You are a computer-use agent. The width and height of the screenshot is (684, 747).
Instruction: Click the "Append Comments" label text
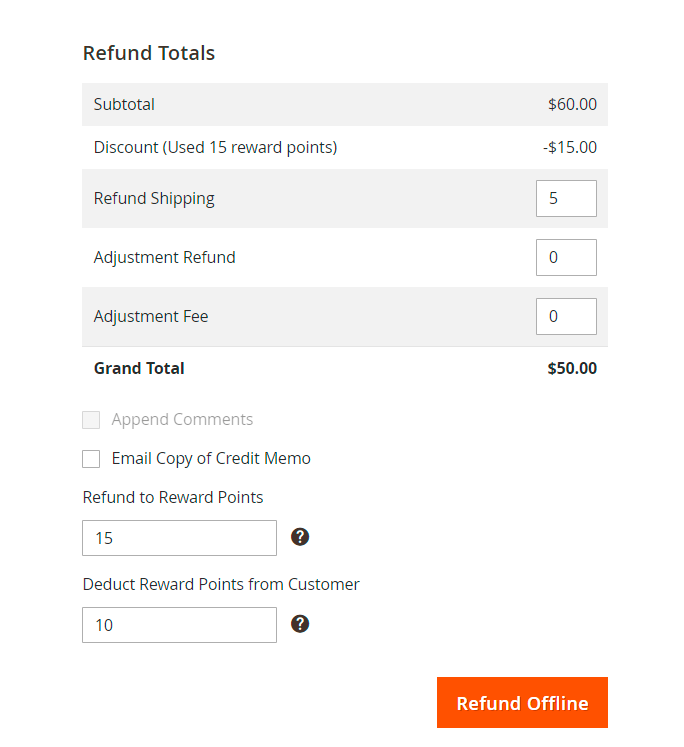[182, 420]
